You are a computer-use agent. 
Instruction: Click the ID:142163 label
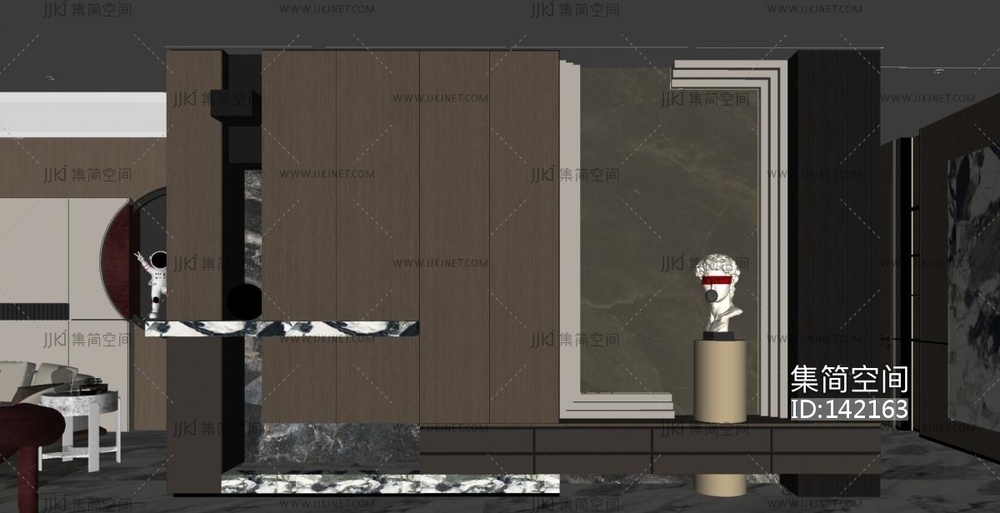coord(849,409)
